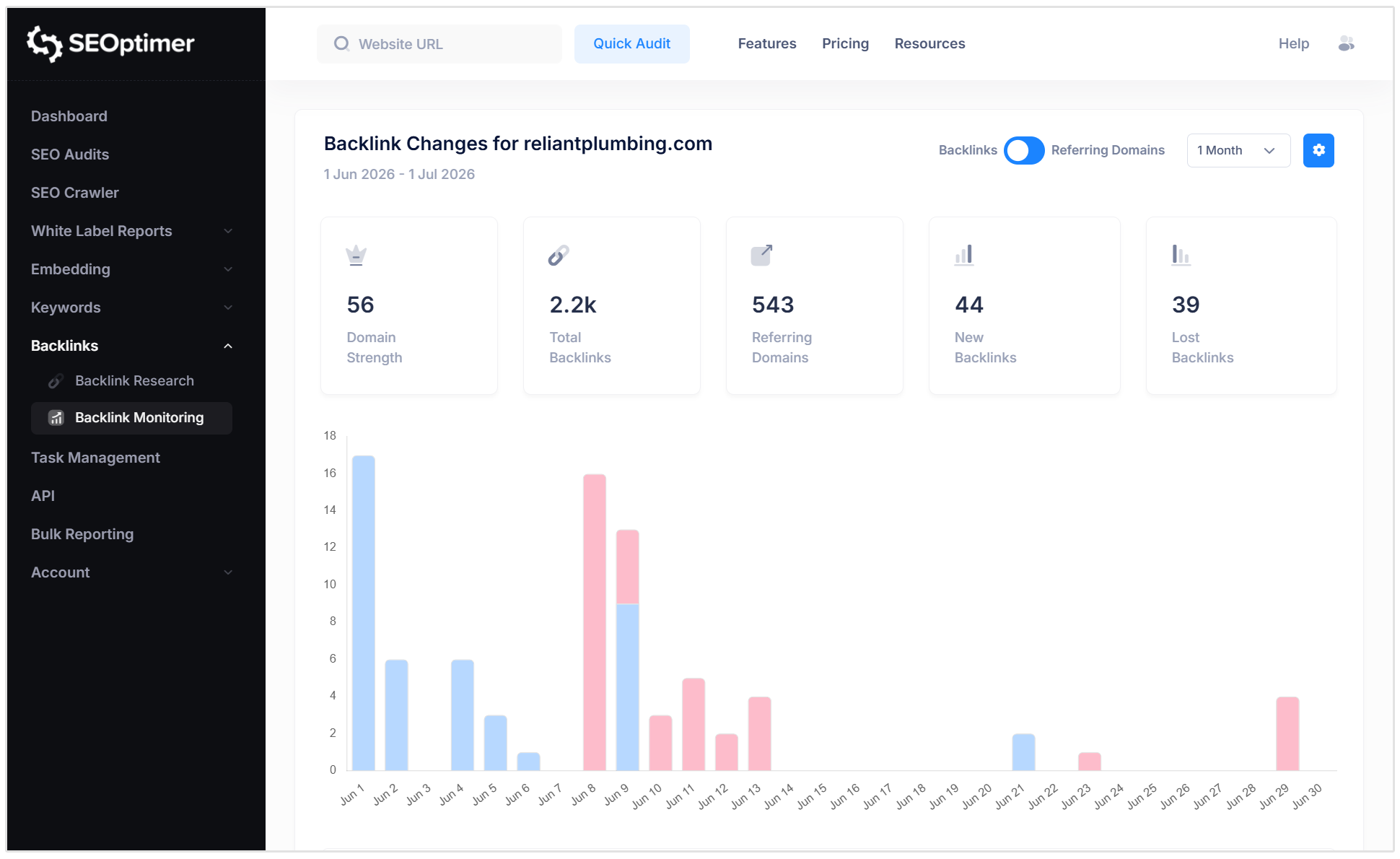The height and width of the screenshot is (859, 1400).
Task: Click the Domain Strength crown icon
Action: coord(356,256)
